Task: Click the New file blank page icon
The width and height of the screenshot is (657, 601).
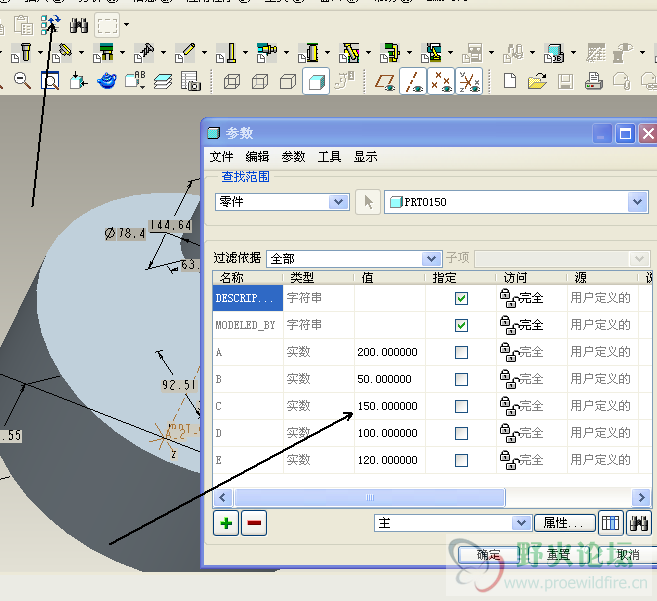Action: click(x=510, y=80)
